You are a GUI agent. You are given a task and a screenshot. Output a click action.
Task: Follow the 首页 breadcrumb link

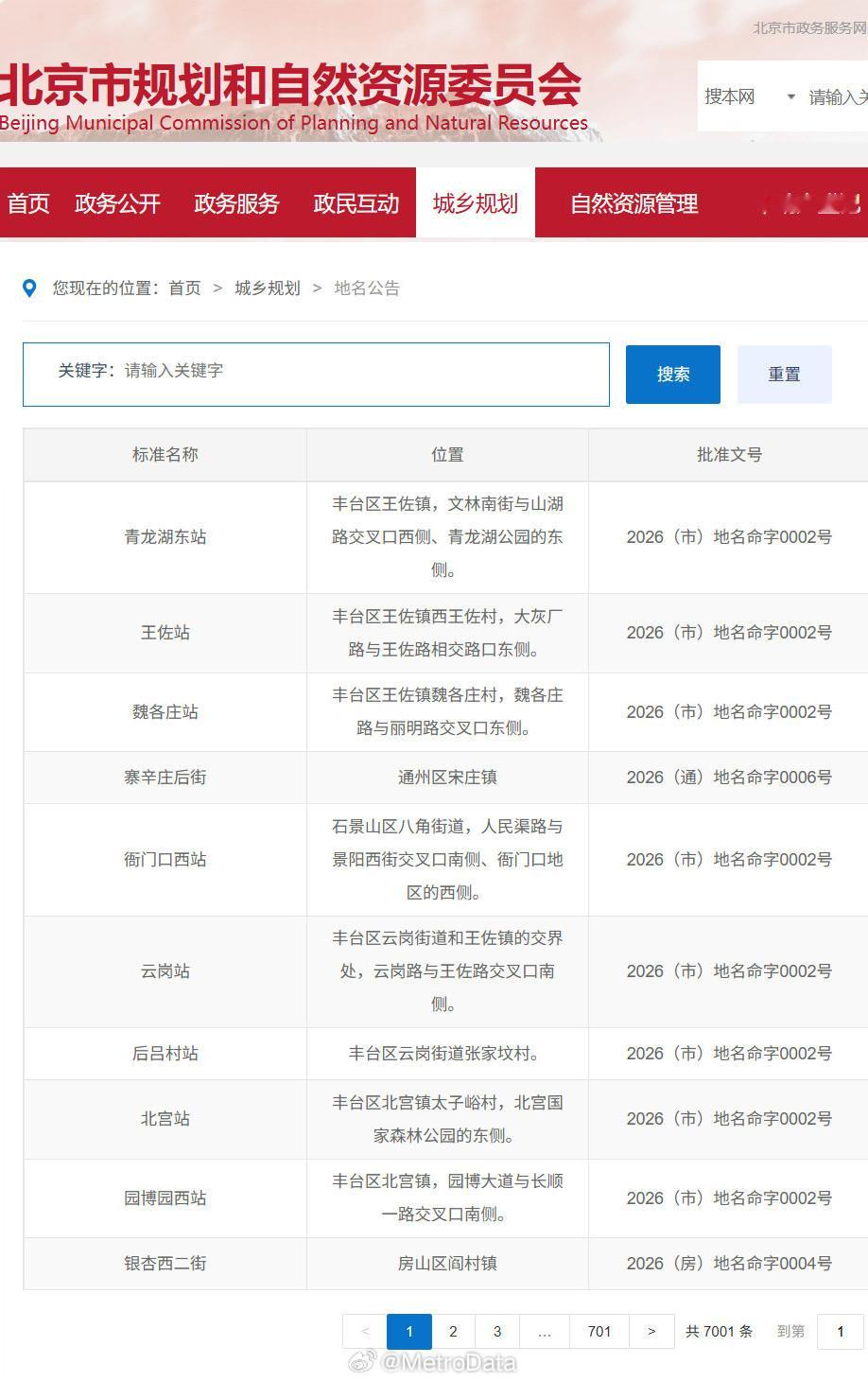pos(185,288)
